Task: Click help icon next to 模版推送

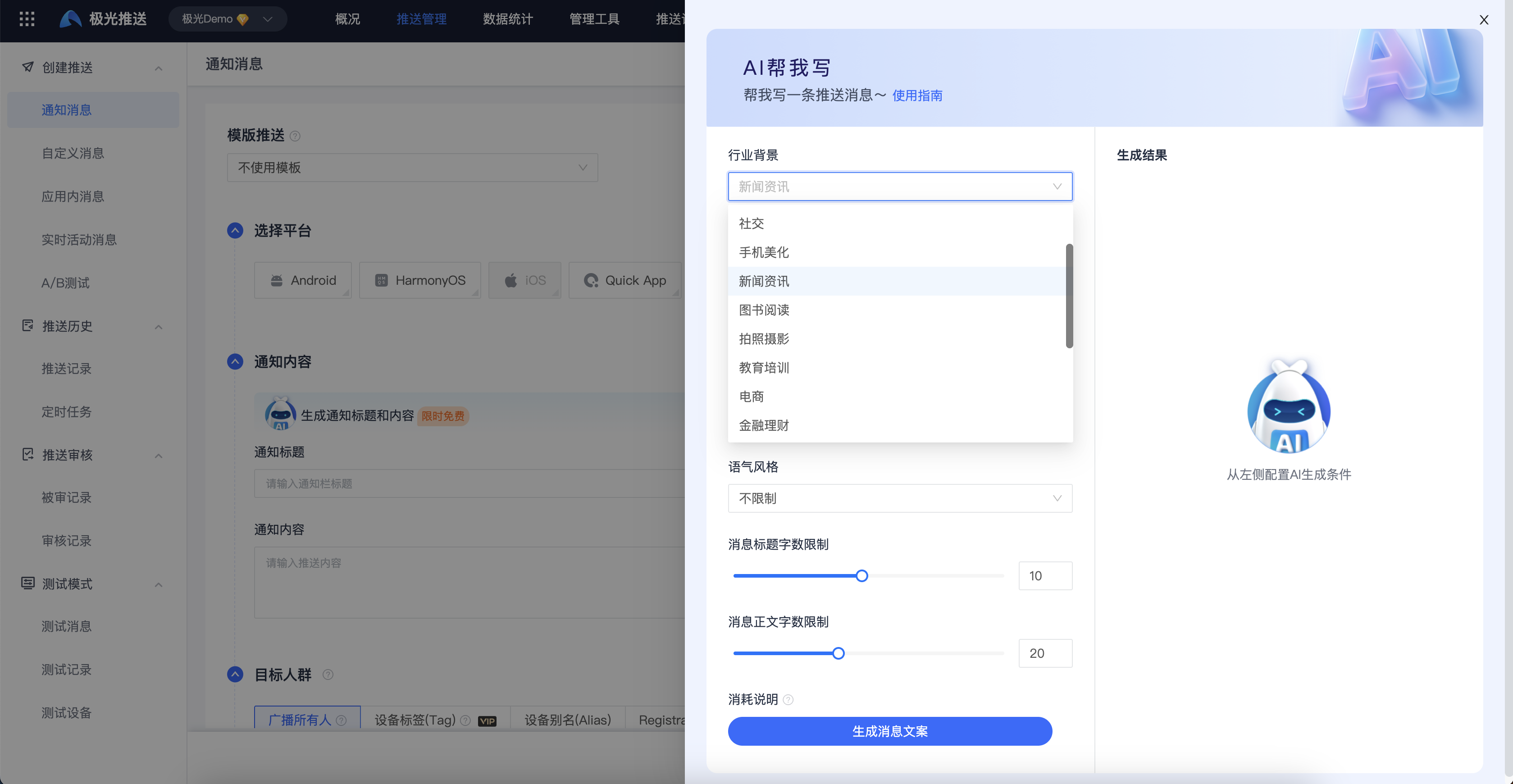Action: coord(296,136)
